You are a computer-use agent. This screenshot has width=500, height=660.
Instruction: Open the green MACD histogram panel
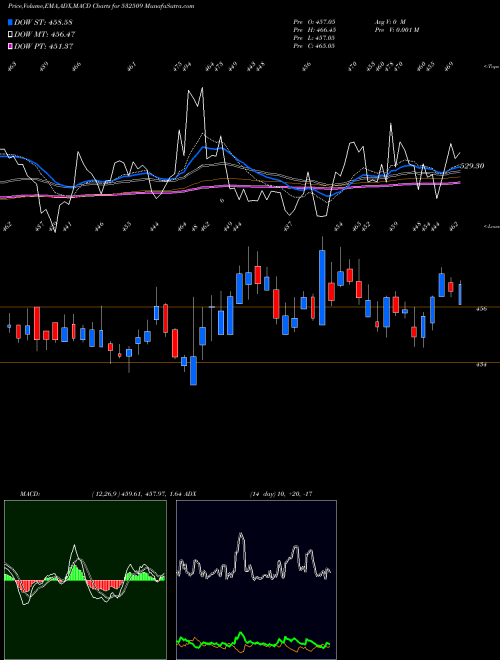85,580
